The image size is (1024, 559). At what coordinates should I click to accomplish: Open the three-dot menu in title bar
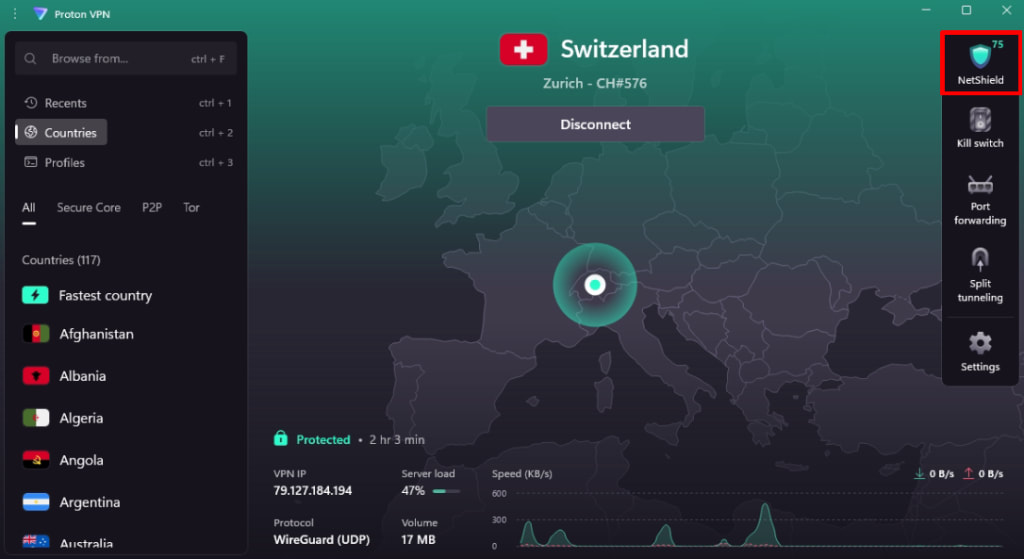tap(14, 14)
